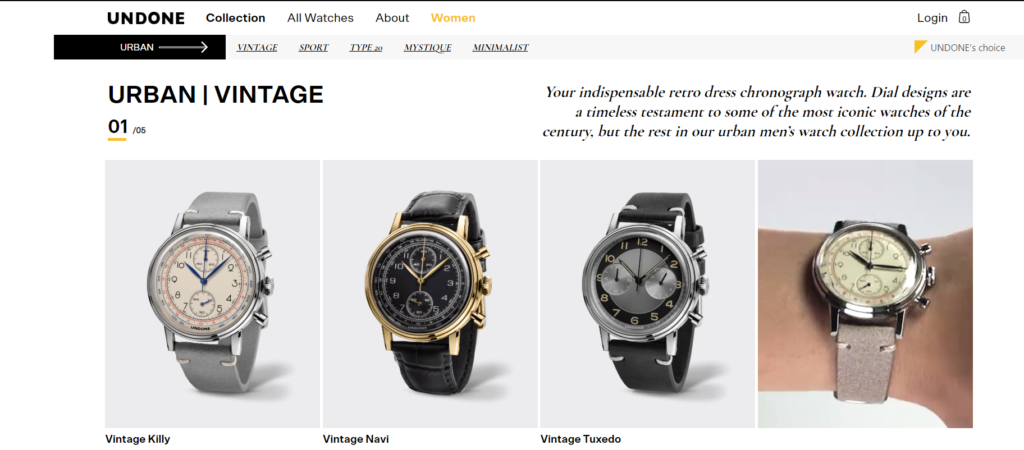Click the yellow UNDONE's choice flag icon
The image size is (1024, 450).
(920, 47)
